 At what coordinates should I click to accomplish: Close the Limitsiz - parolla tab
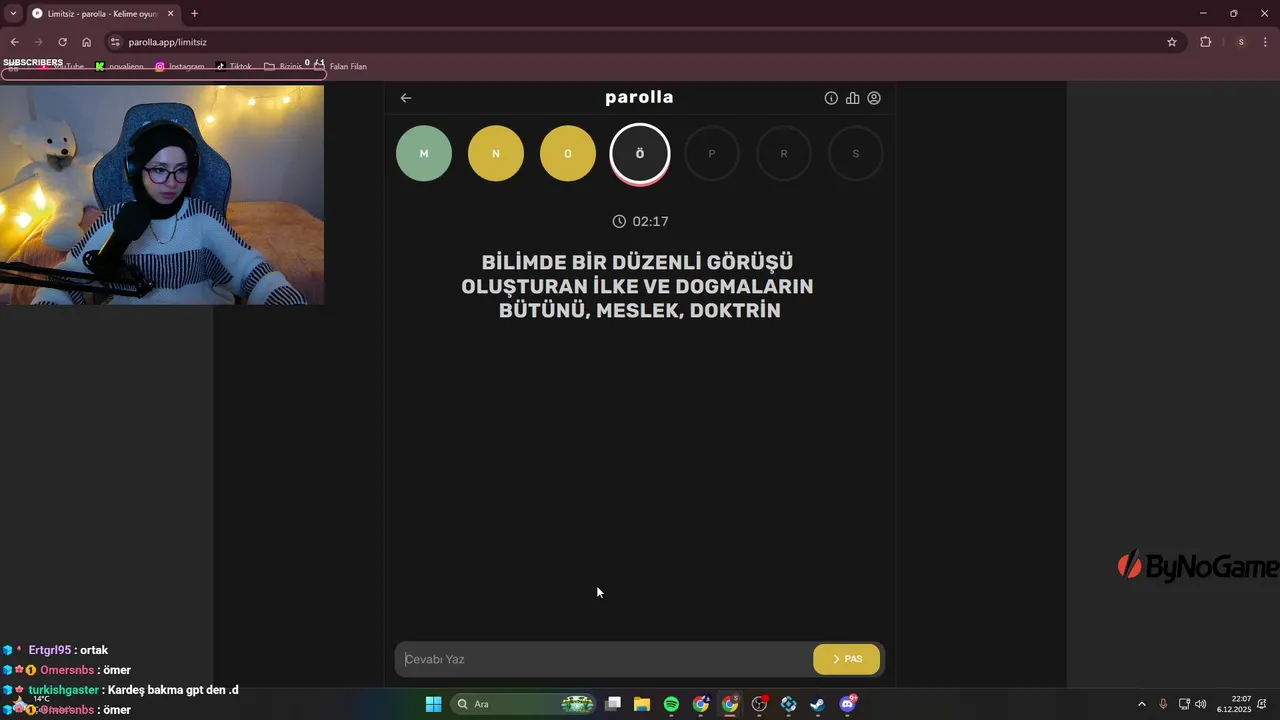tap(170, 13)
